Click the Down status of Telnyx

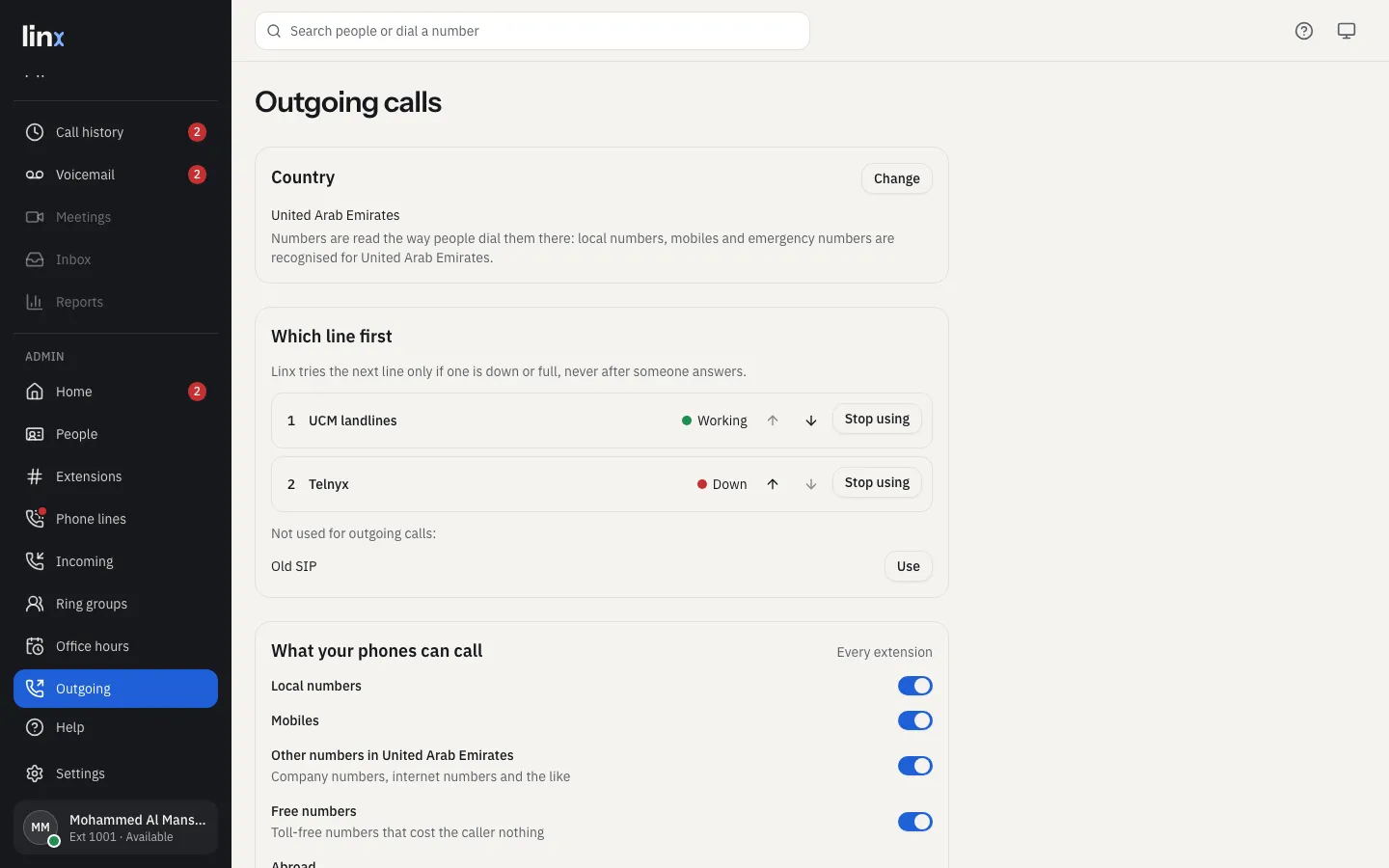[722, 484]
